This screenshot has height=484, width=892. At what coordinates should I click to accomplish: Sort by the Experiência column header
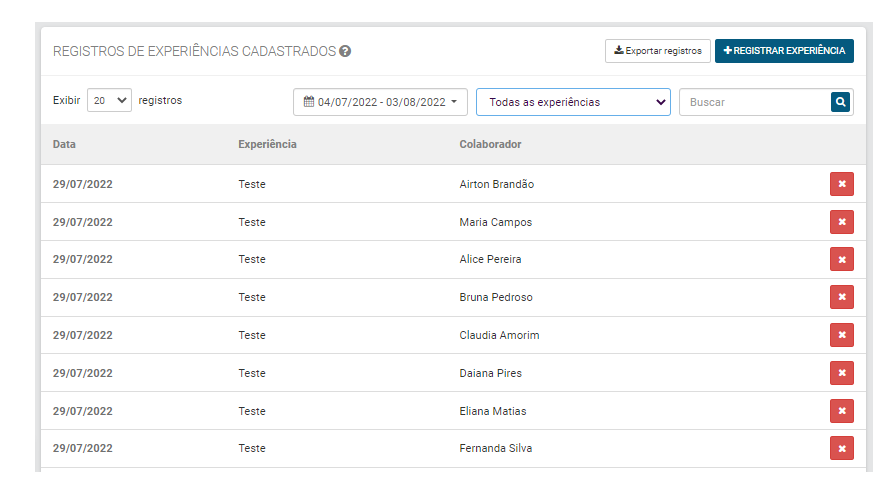pyautogui.click(x=267, y=144)
